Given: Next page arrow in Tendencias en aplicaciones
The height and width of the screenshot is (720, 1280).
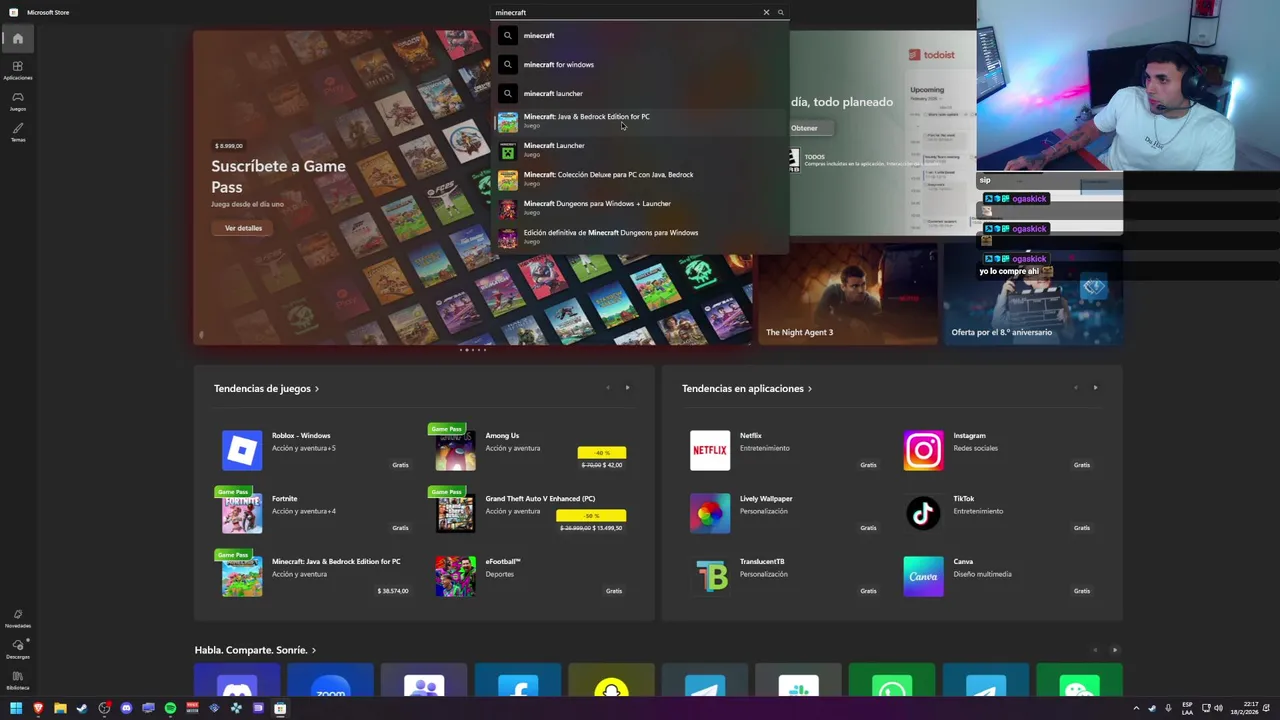Looking at the screenshot, I should coord(1095,388).
